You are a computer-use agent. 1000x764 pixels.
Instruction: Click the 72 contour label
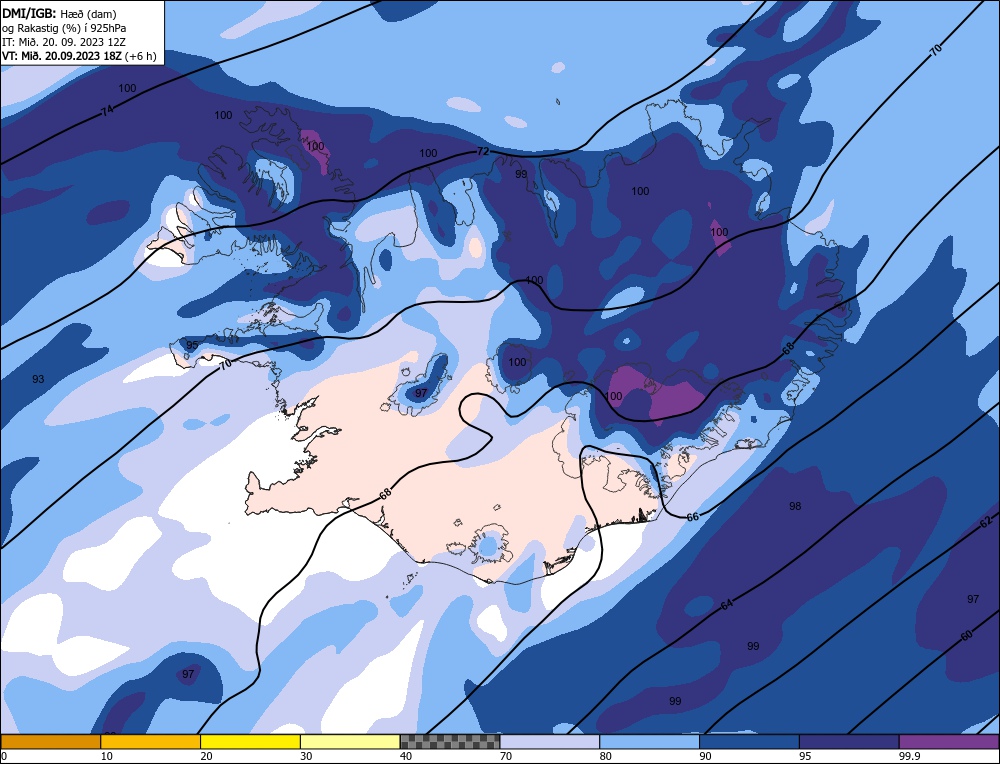(483, 152)
